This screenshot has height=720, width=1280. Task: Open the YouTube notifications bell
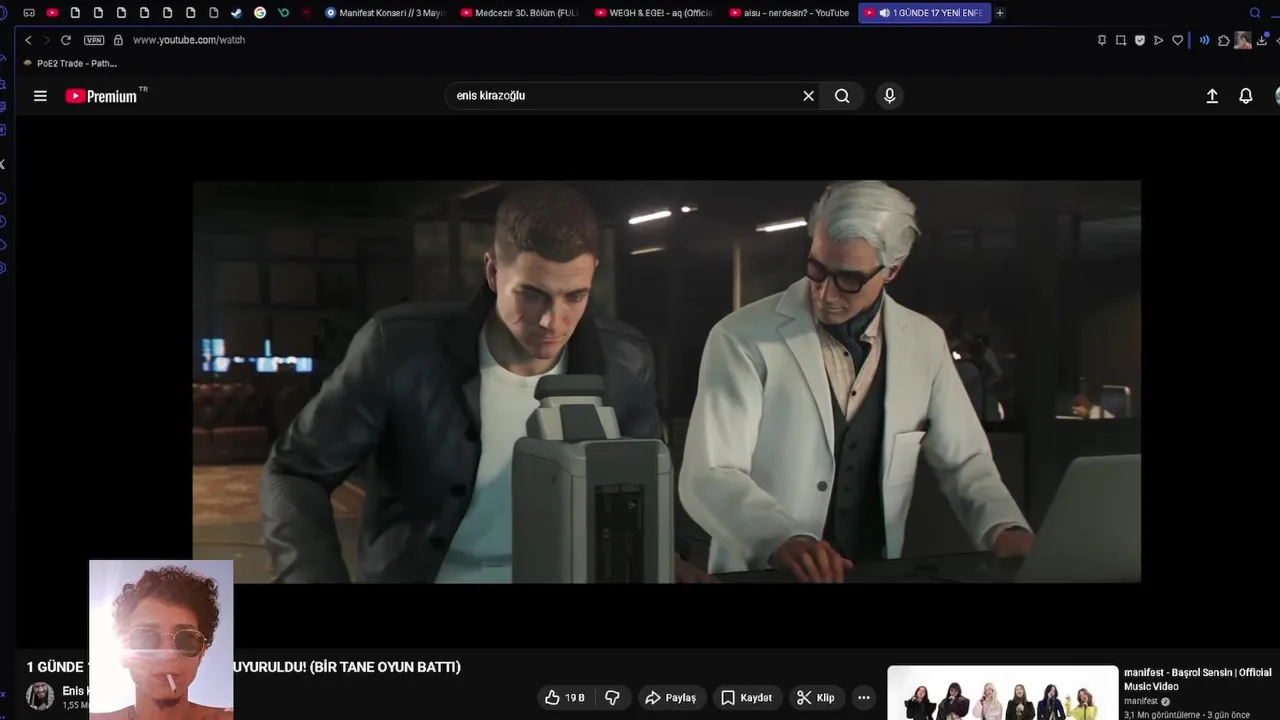tap(1246, 96)
